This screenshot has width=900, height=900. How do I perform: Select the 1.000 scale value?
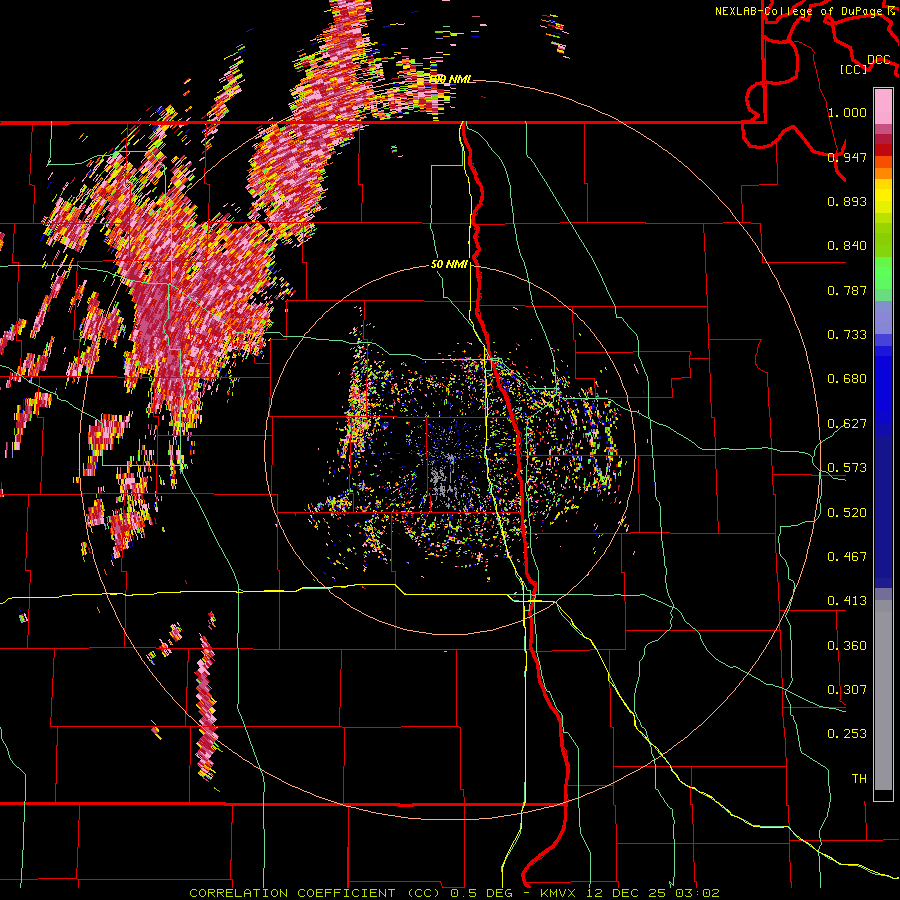847,112
